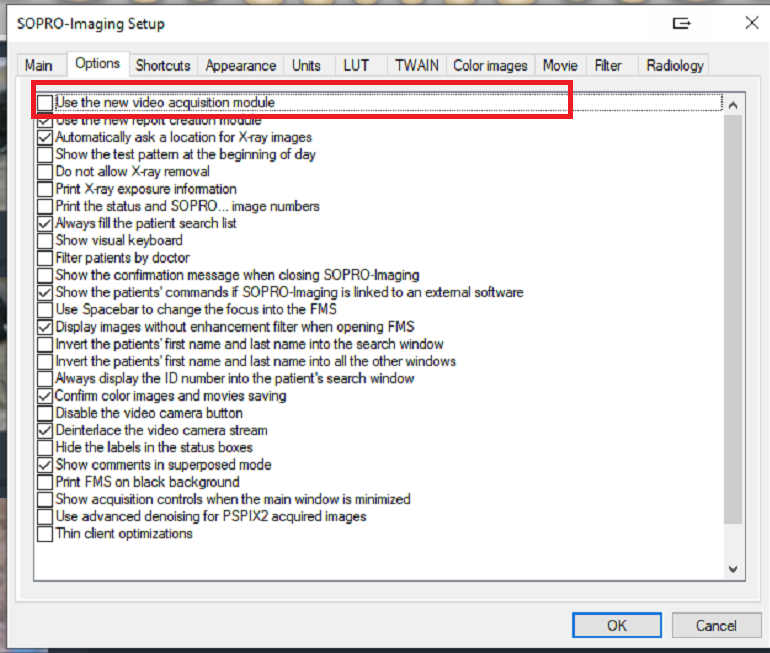The width and height of the screenshot is (770, 653).
Task: Switch to the Filter tab
Action: coord(608,65)
